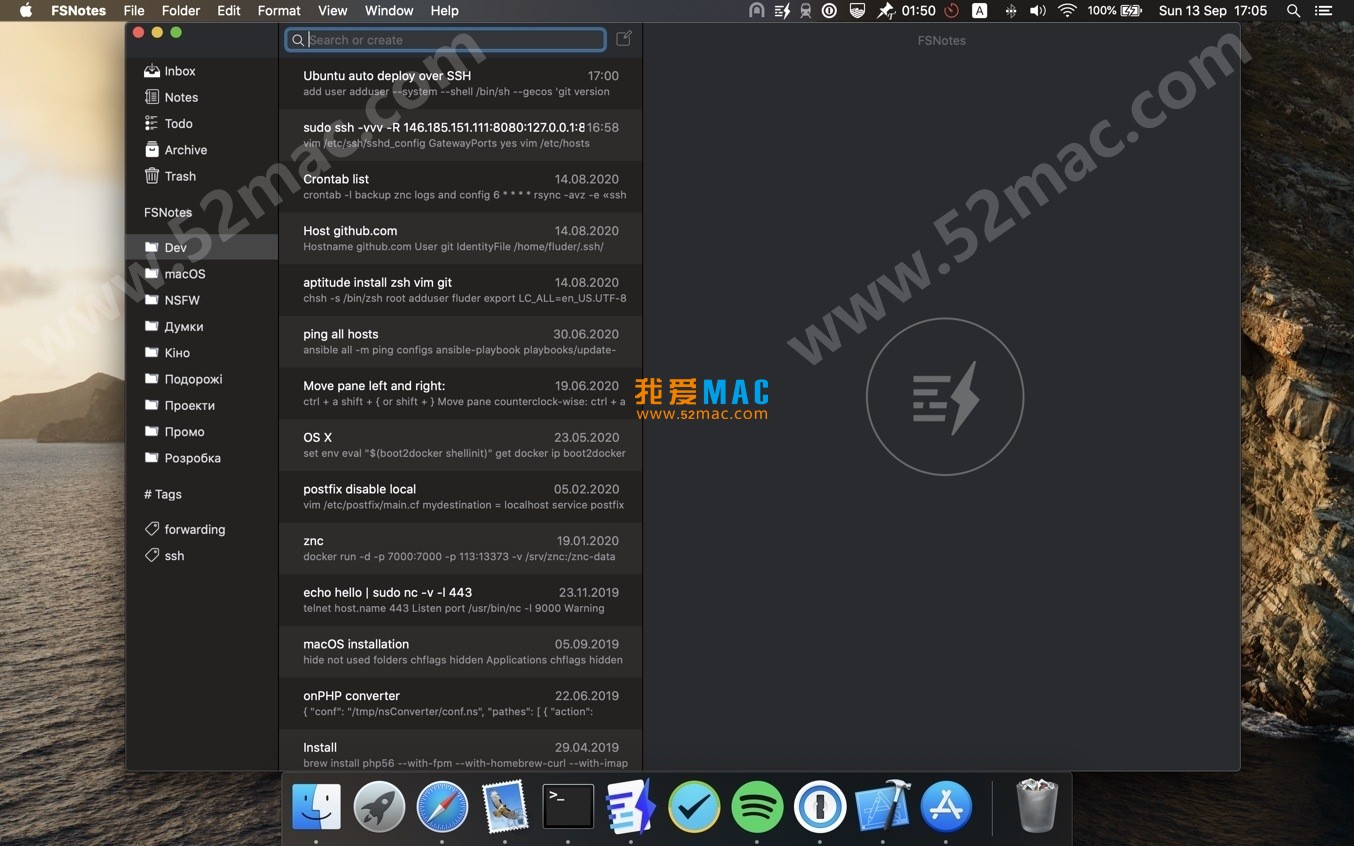Open the echo hello sudo nc note
1354x846 pixels.
[460, 600]
